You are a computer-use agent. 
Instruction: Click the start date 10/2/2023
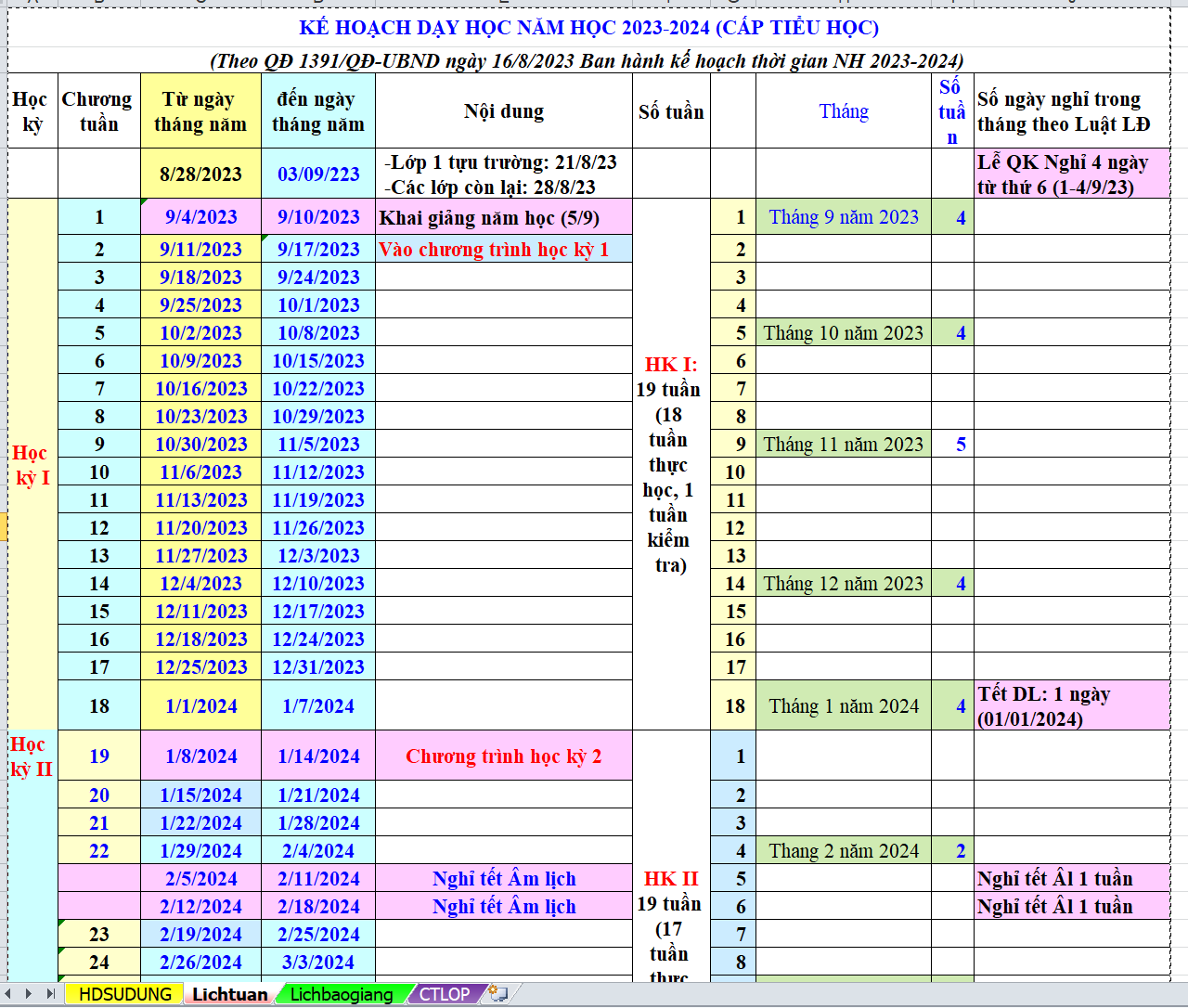pyautogui.click(x=200, y=332)
